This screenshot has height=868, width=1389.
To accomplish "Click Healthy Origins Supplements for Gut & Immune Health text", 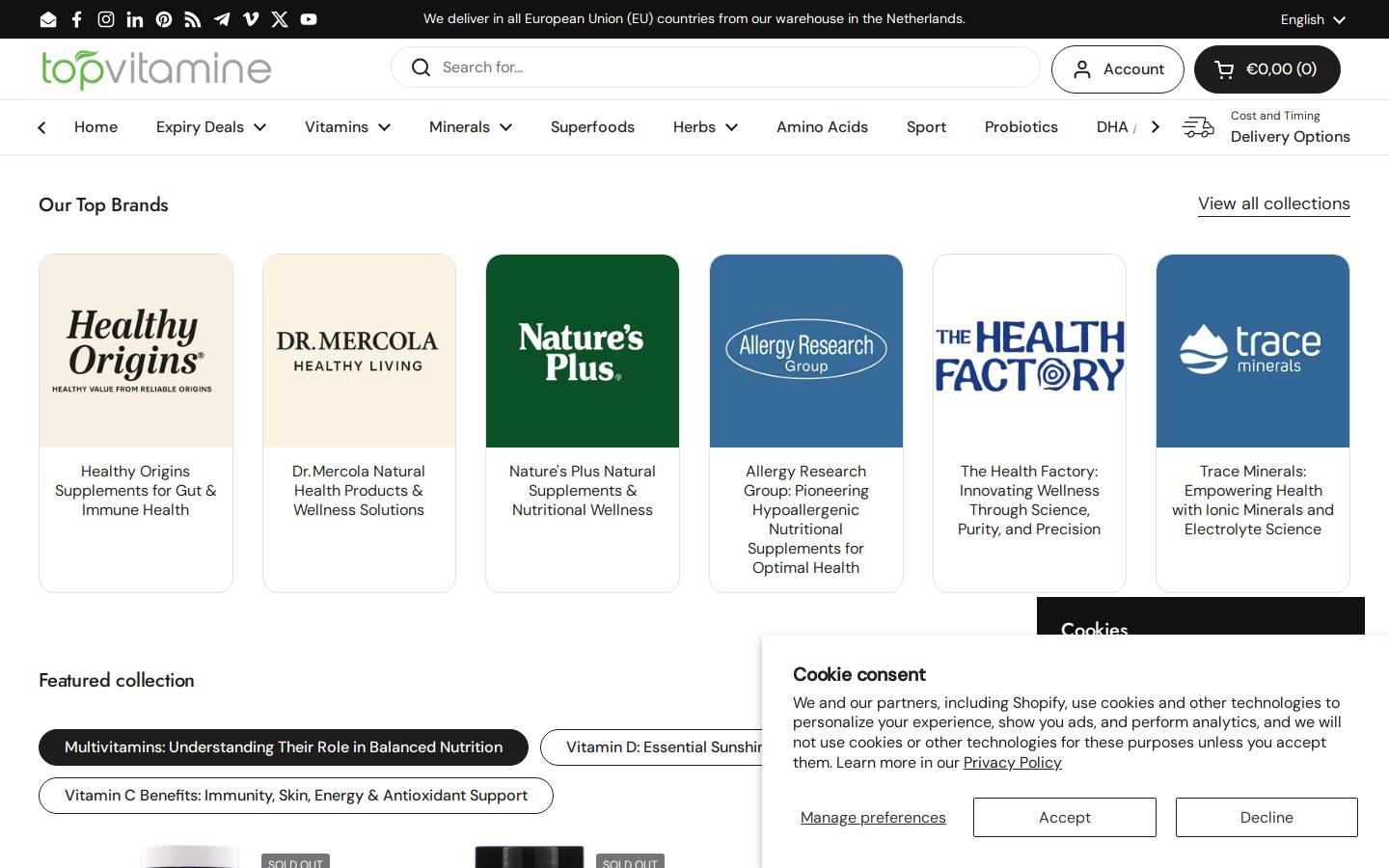I will (x=136, y=491).
